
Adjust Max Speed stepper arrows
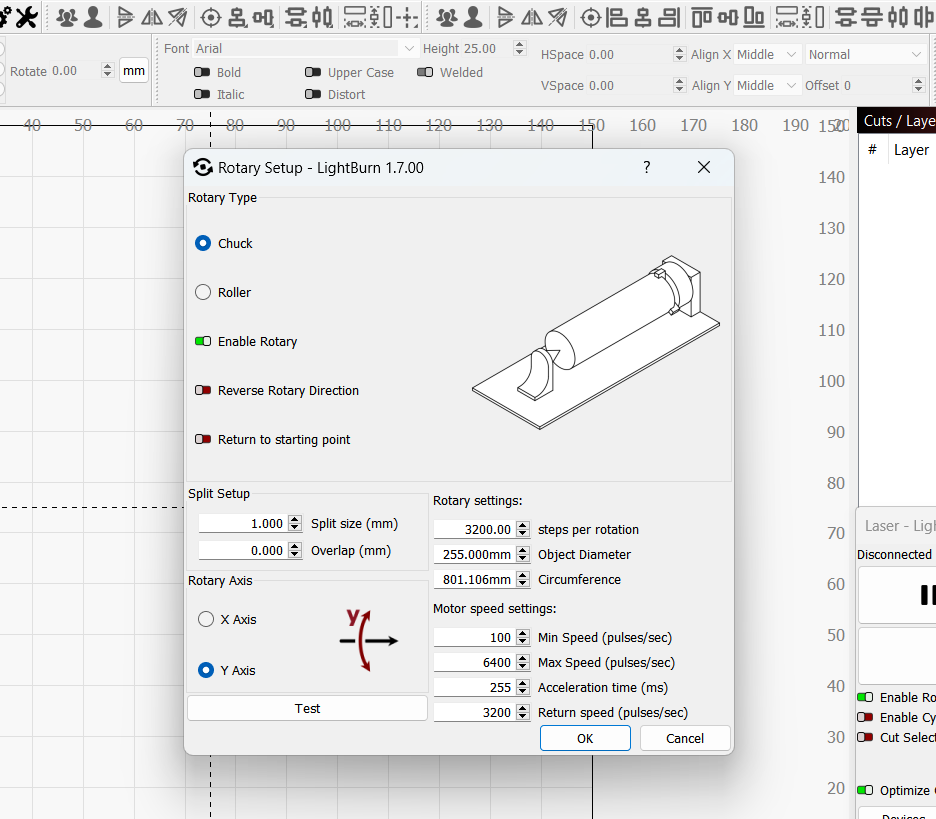click(523, 662)
